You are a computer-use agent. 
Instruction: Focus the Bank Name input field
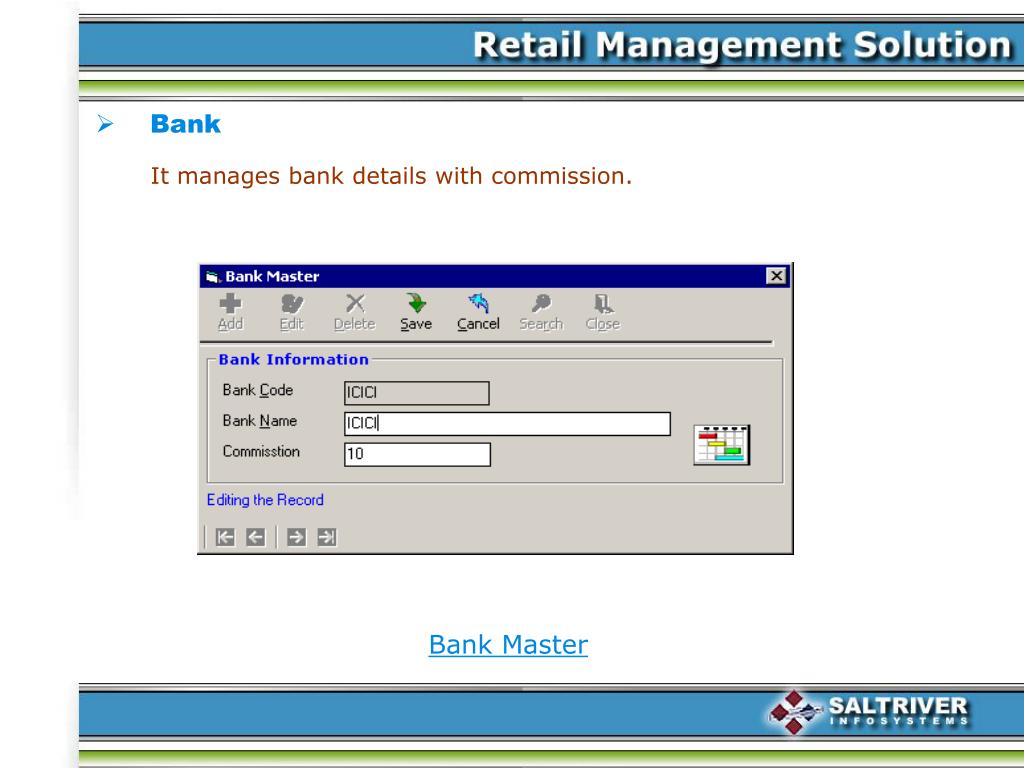click(507, 423)
